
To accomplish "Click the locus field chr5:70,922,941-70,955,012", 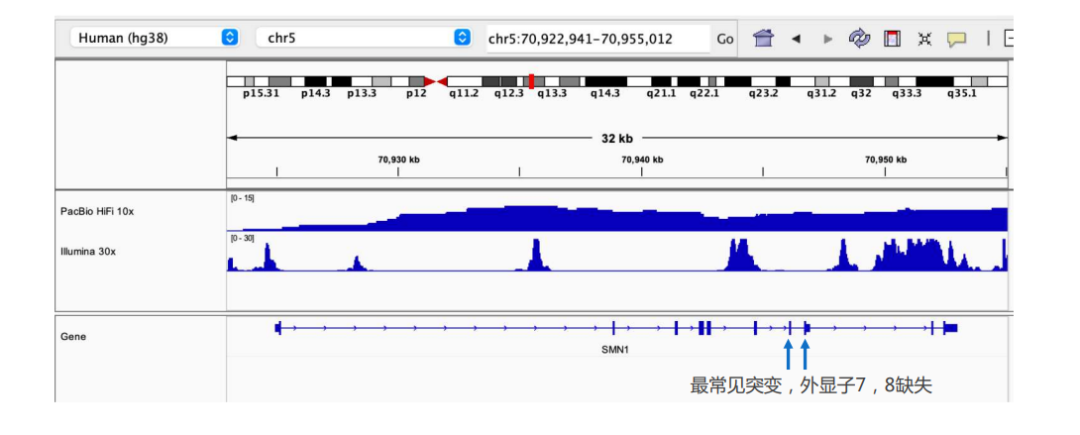I will pyautogui.click(x=597, y=39).
